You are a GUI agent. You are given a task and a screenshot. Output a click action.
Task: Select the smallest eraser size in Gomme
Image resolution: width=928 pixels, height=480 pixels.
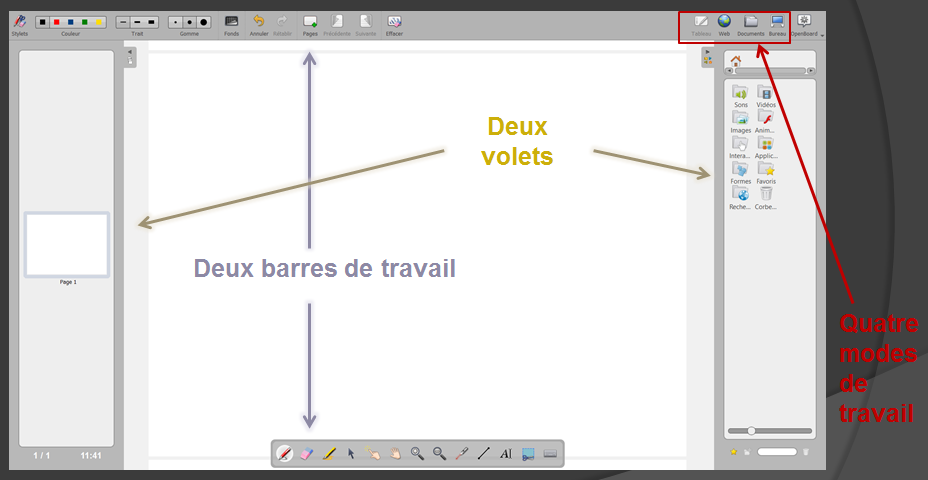coord(175,21)
